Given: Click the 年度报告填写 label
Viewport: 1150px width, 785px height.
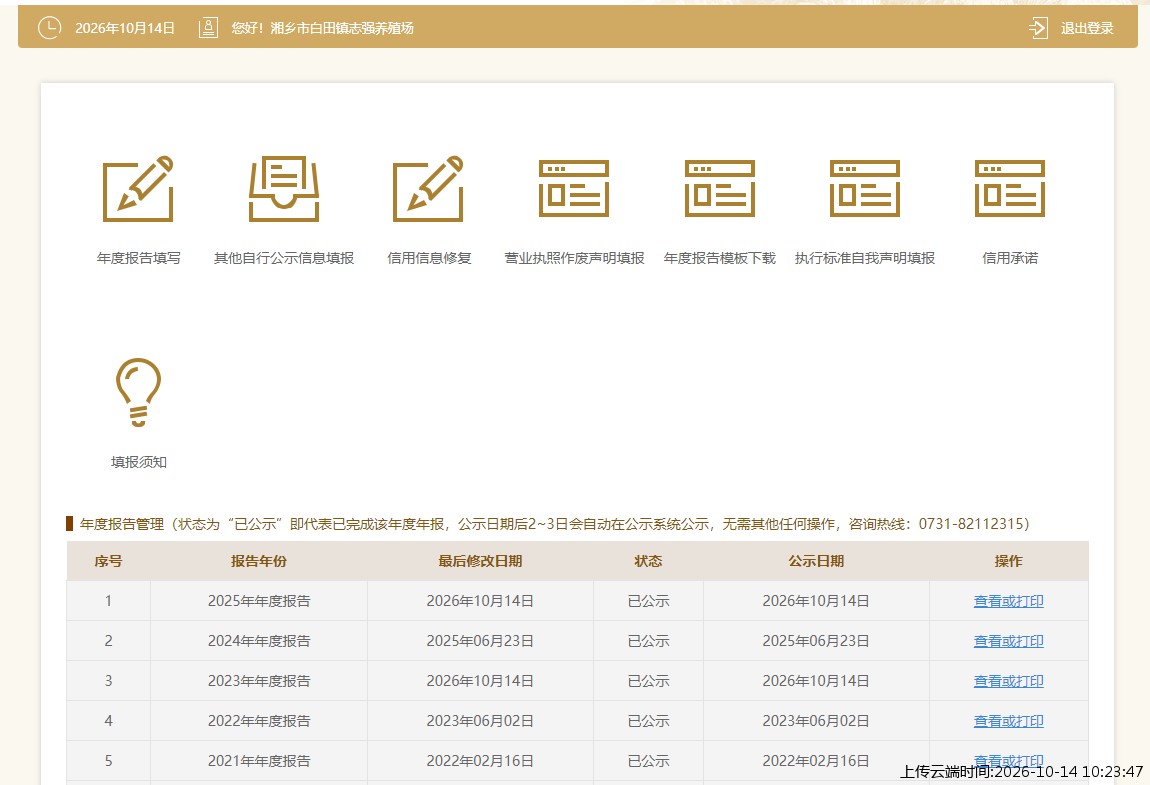Looking at the screenshot, I should (139, 258).
